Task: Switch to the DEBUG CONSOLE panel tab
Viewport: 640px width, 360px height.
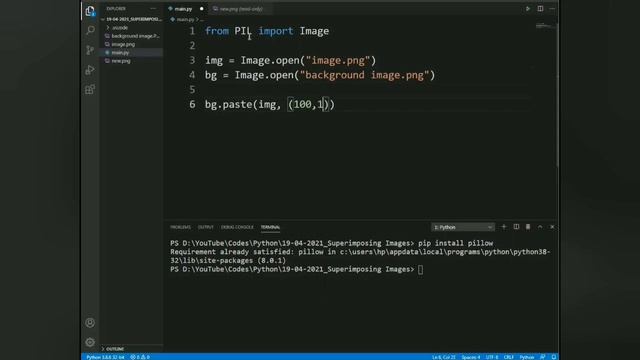Action: point(237,227)
